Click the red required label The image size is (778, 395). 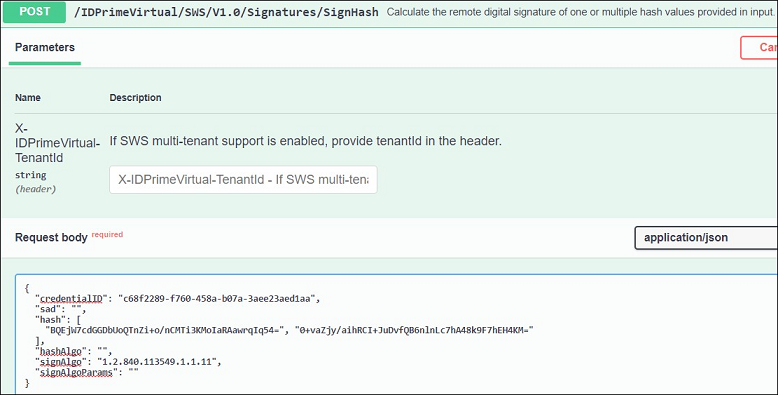coord(107,234)
